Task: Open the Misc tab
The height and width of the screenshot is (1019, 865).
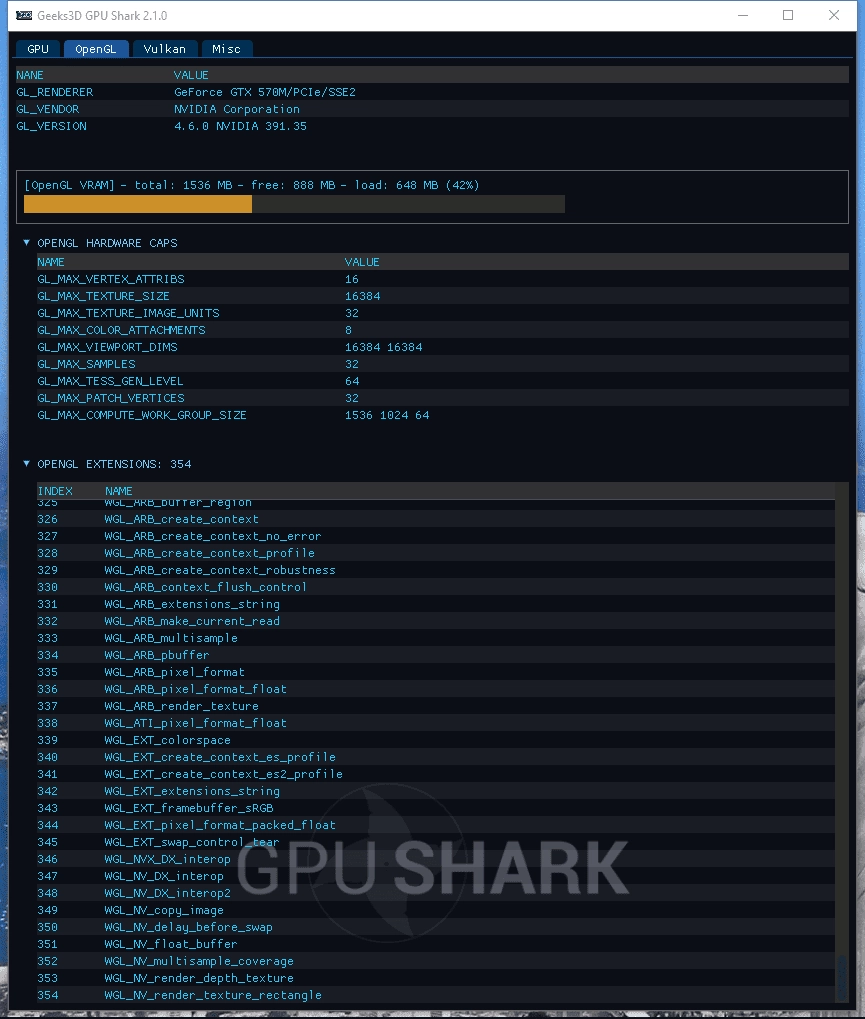Action: coord(226,49)
